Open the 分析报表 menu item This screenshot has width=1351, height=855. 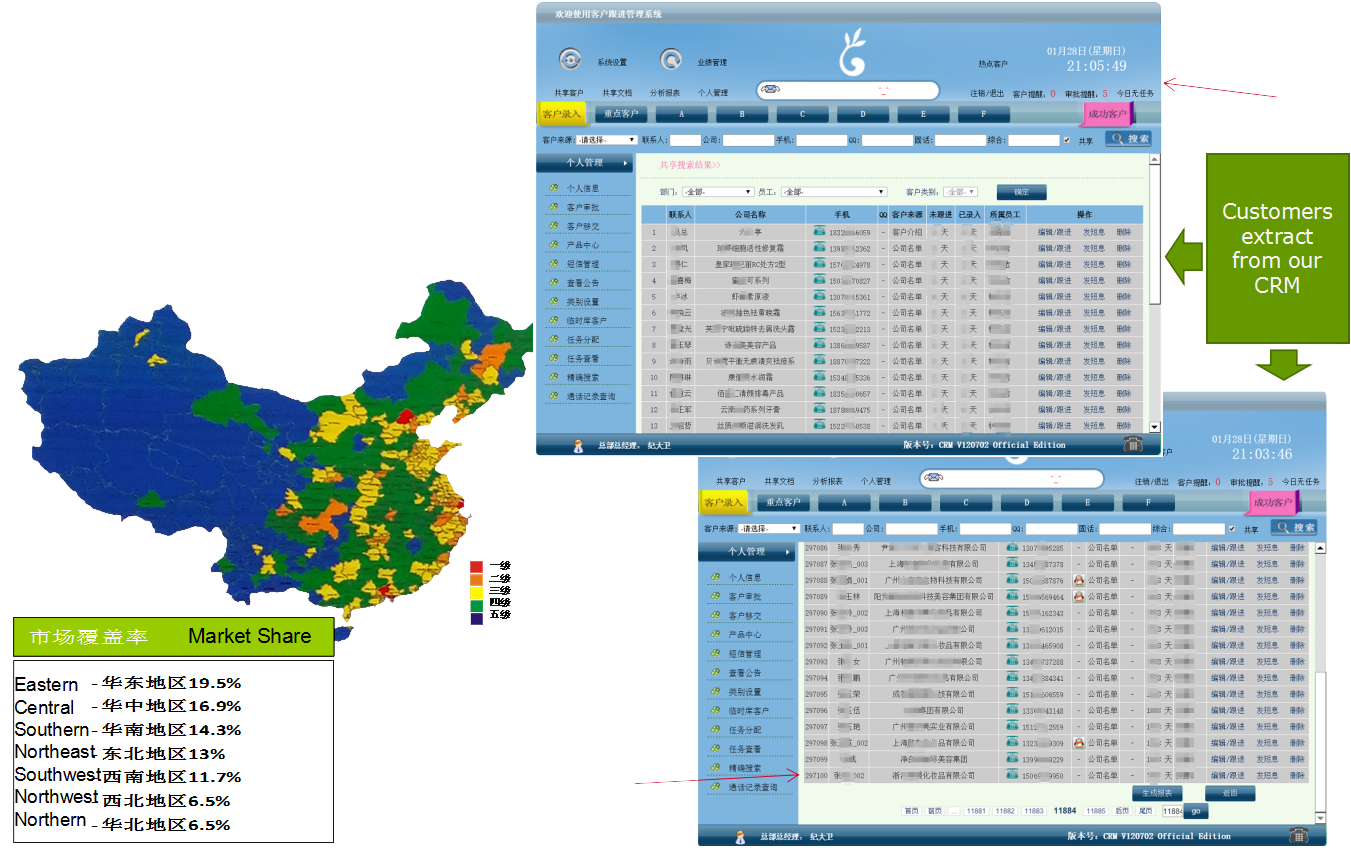point(667,90)
